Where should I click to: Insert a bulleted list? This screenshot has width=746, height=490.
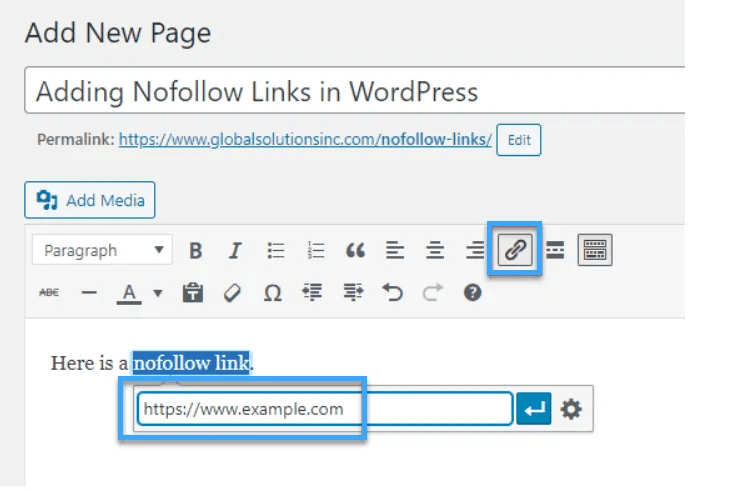click(x=275, y=250)
